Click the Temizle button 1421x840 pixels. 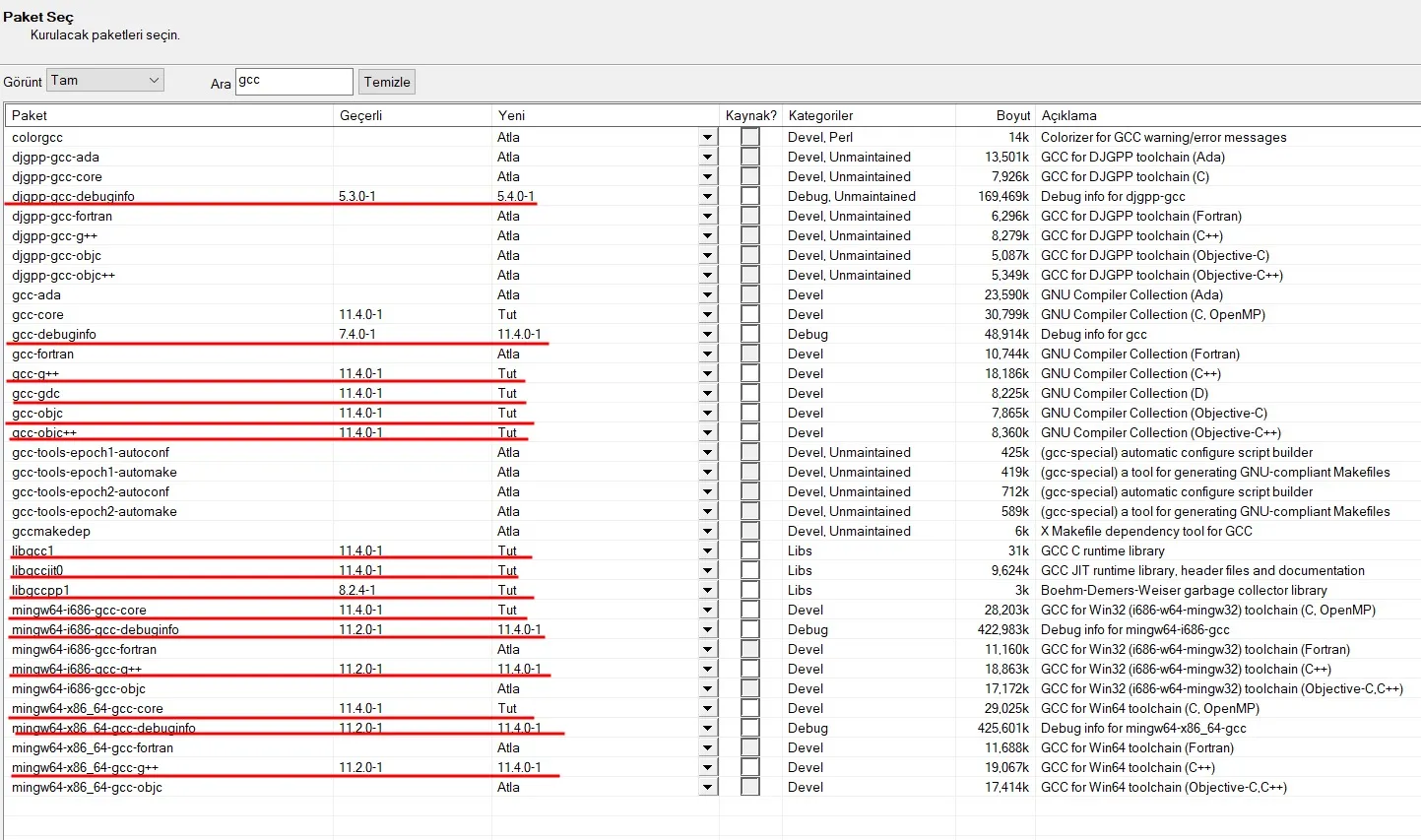click(387, 82)
